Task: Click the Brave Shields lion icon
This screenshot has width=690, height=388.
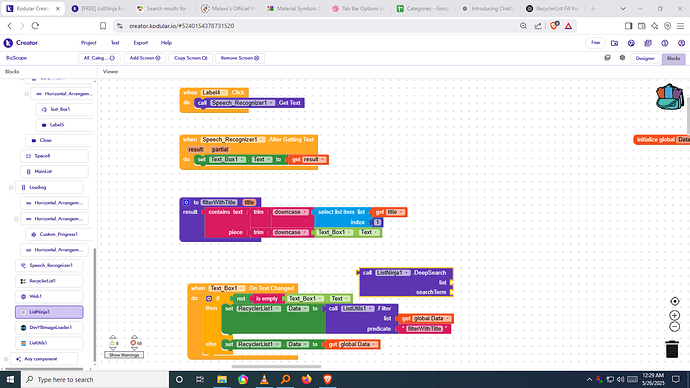Action: 554,26
